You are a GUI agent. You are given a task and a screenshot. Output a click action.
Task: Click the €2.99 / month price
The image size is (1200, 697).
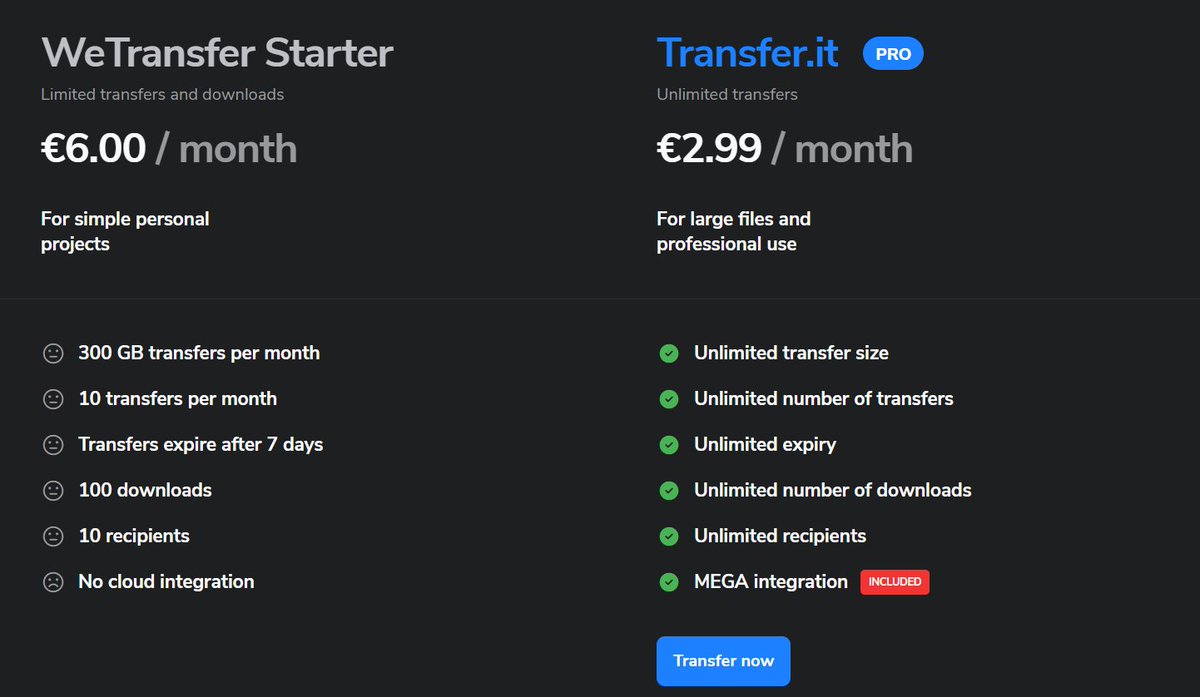[x=785, y=149]
